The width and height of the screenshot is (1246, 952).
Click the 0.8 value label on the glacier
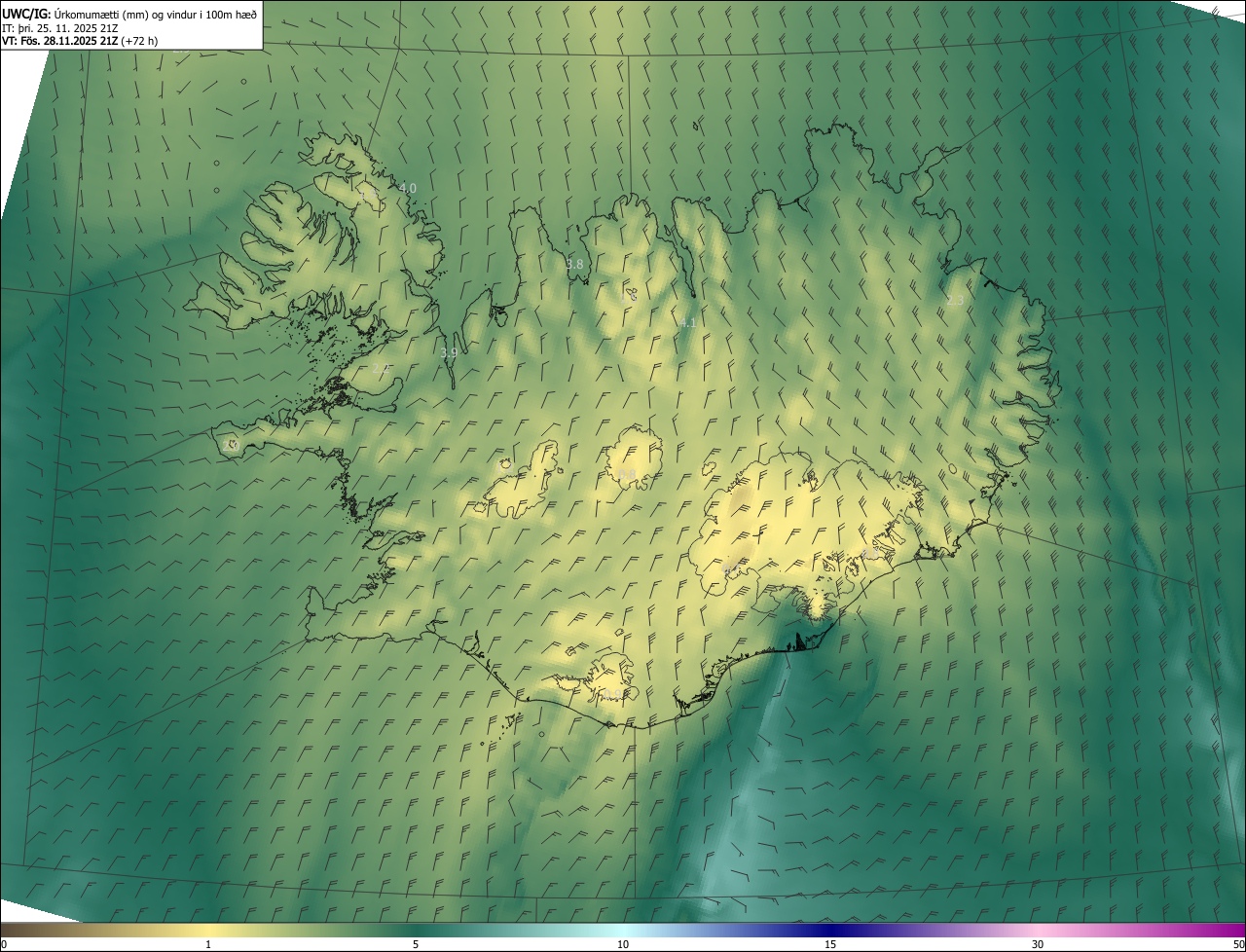(626, 475)
